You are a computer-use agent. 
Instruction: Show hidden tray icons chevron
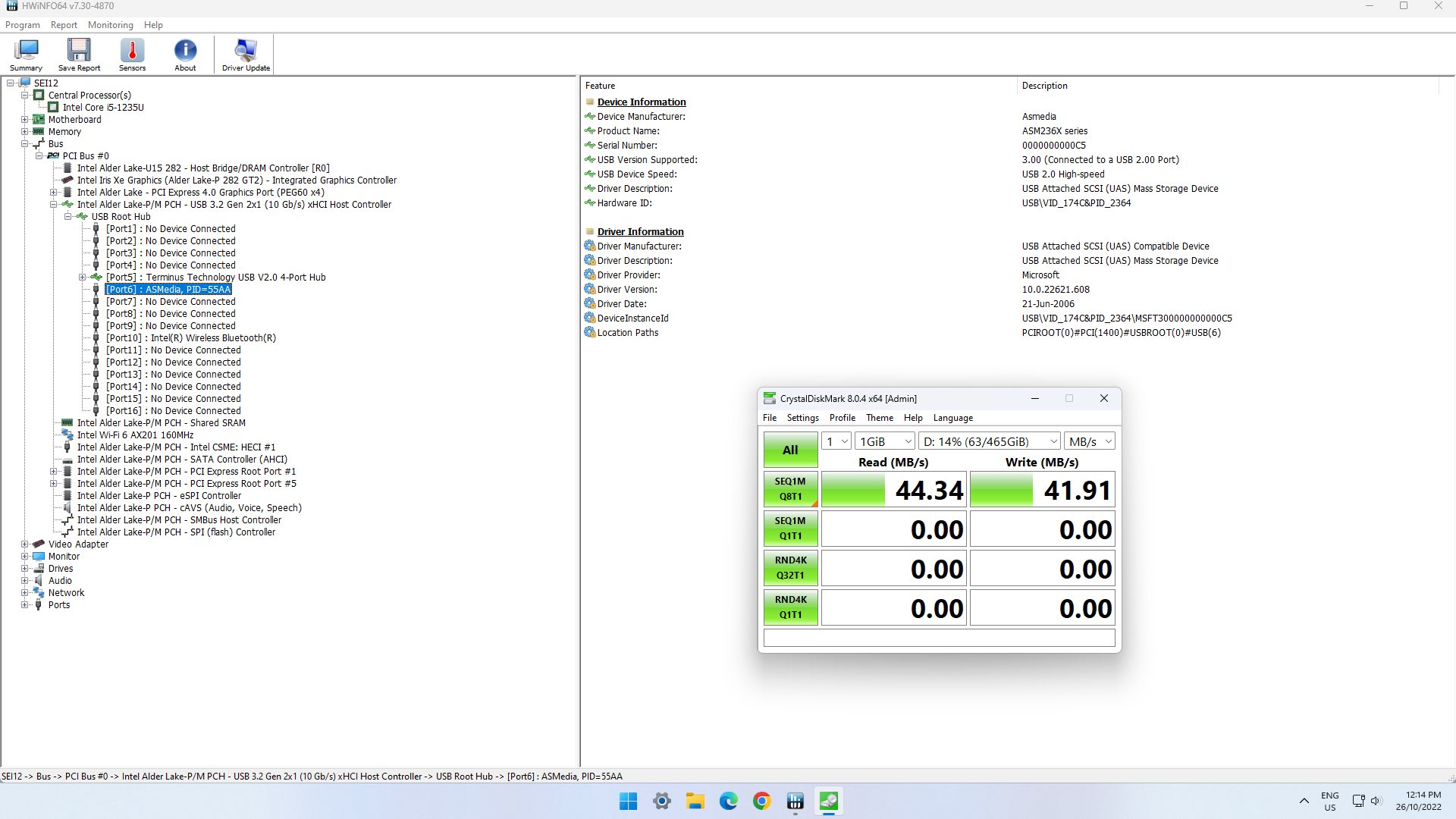(x=1304, y=802)
